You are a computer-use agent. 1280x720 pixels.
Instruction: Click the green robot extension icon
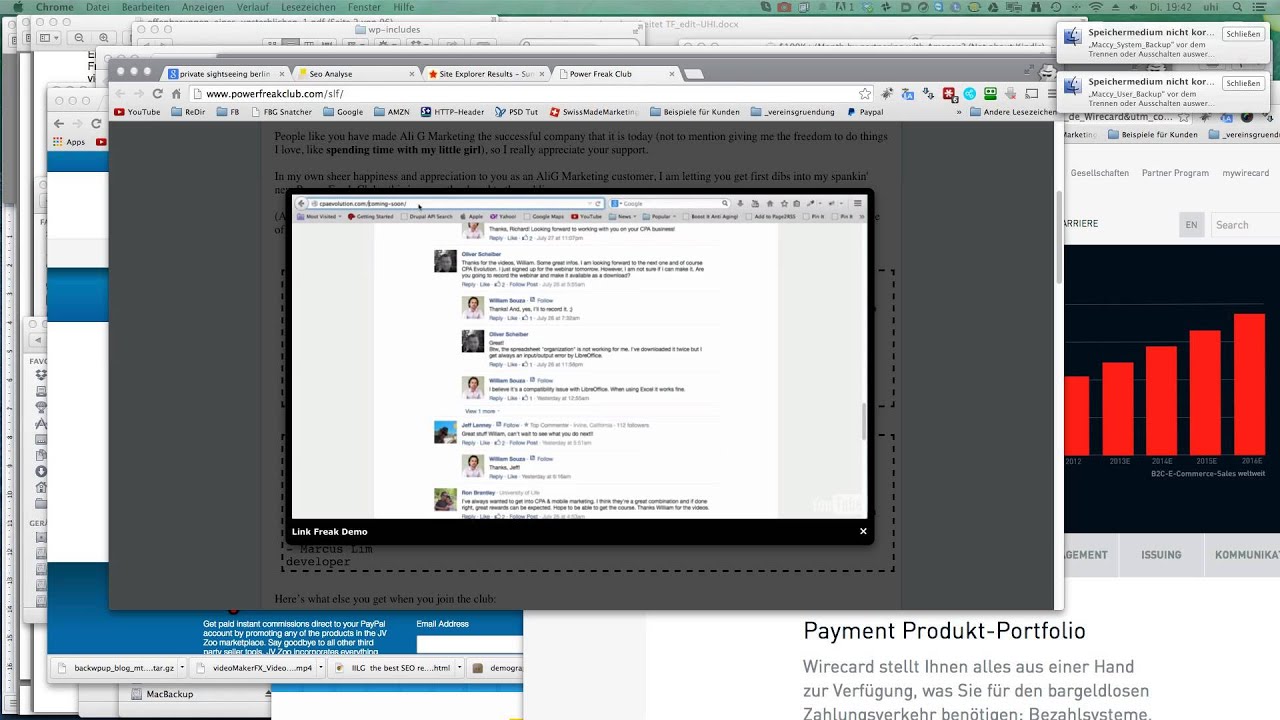pyautogui.click(x=990, y=94)
